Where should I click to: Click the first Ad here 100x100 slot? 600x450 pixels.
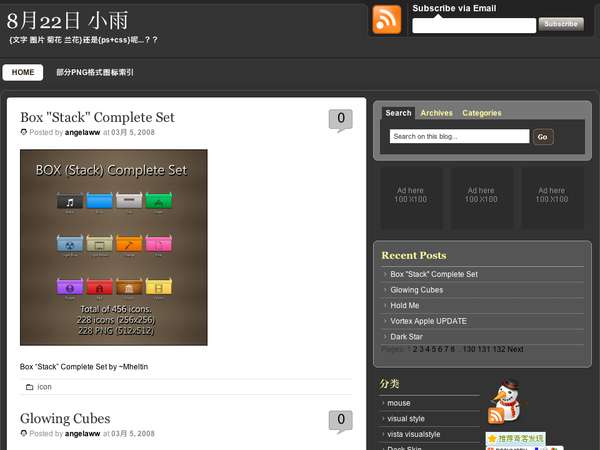pyautogui.click(x=411, y=195)
